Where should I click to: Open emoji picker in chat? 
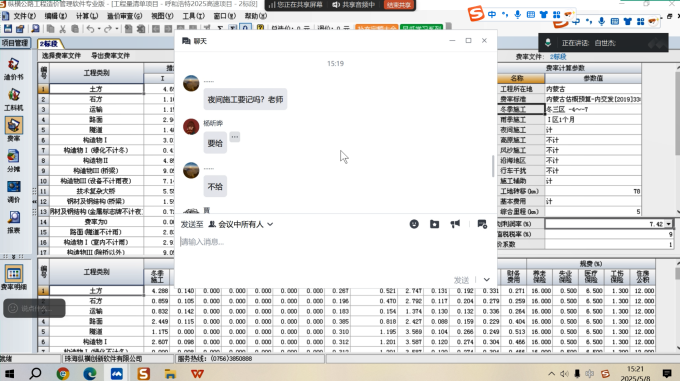(414, 224)
